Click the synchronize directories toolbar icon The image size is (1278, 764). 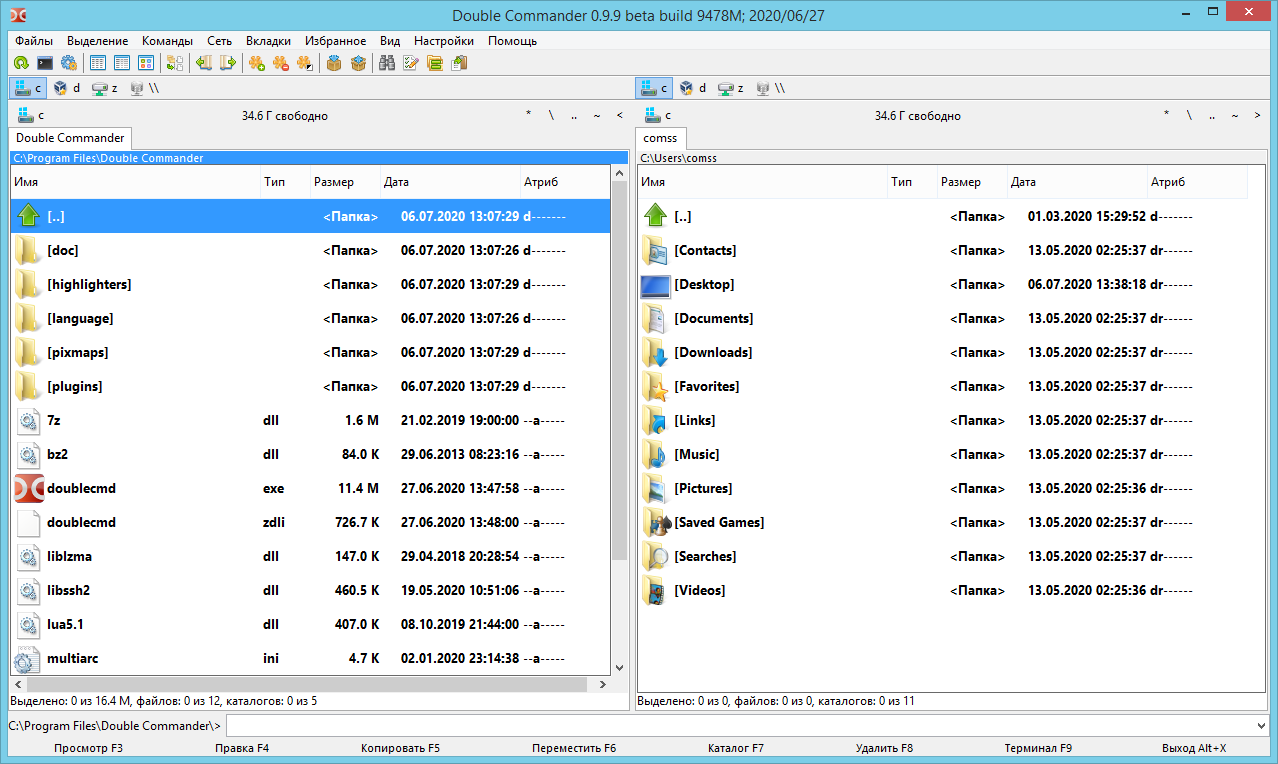click(175, 63)
